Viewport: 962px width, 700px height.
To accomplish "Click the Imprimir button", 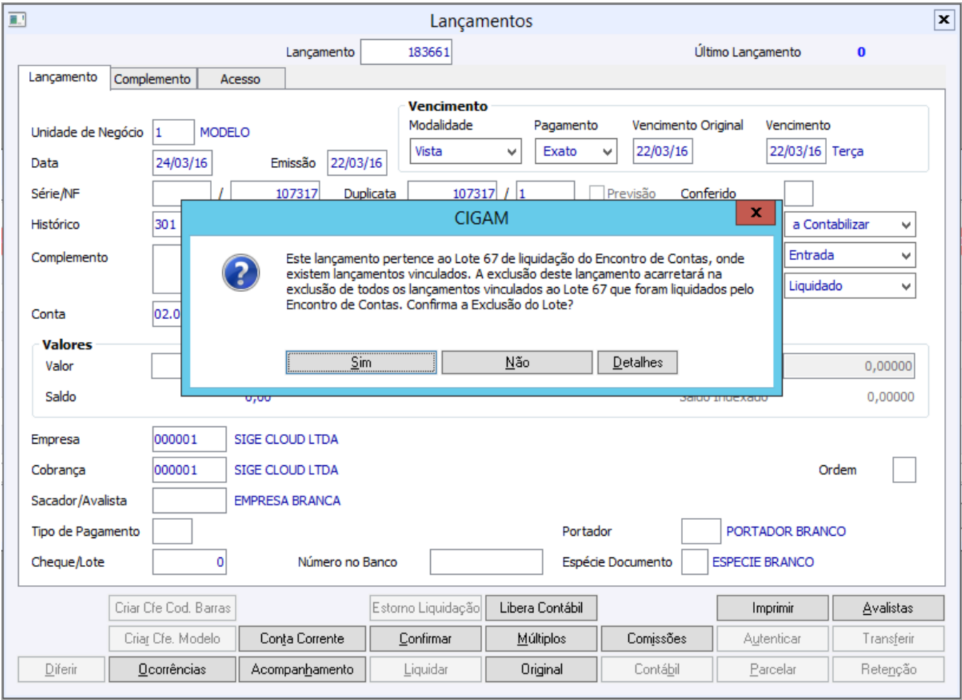I will [772, 608].
